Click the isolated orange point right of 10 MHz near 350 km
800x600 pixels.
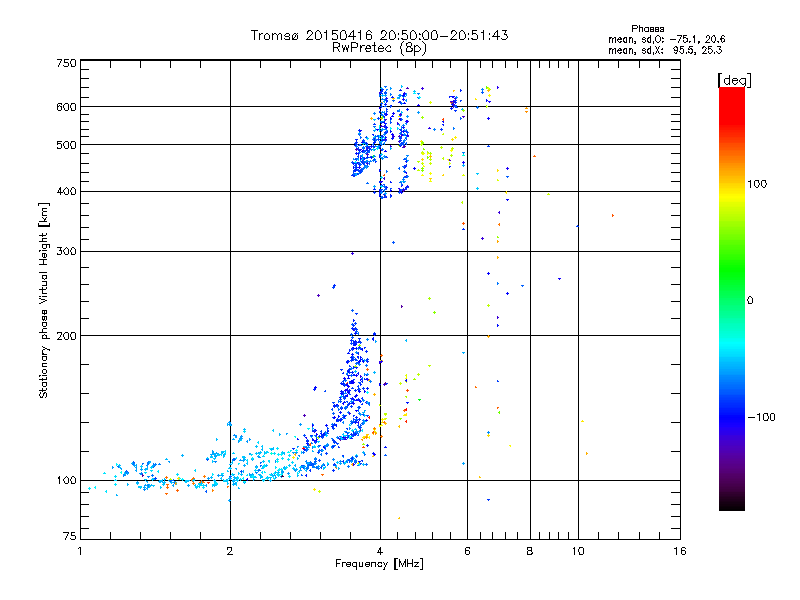point(613,216)
